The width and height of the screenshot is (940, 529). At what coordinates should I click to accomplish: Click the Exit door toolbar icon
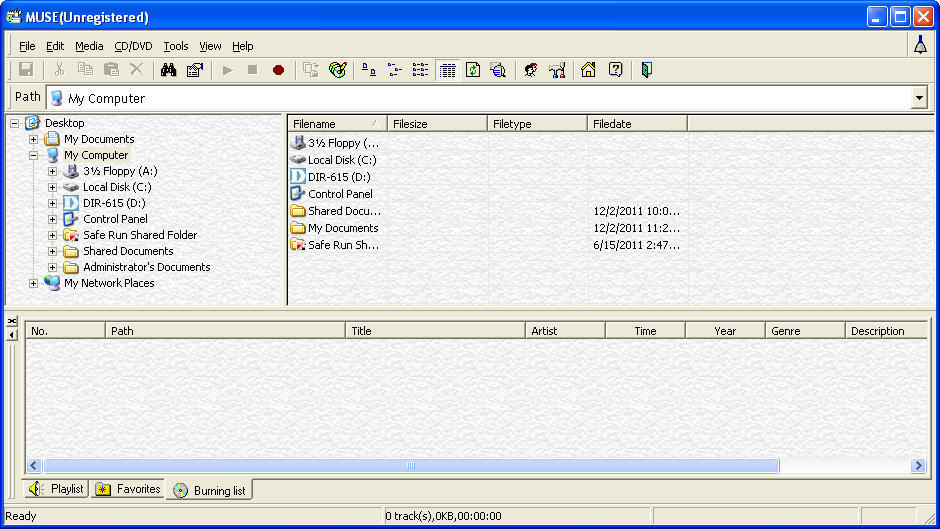tap(646, 70)
